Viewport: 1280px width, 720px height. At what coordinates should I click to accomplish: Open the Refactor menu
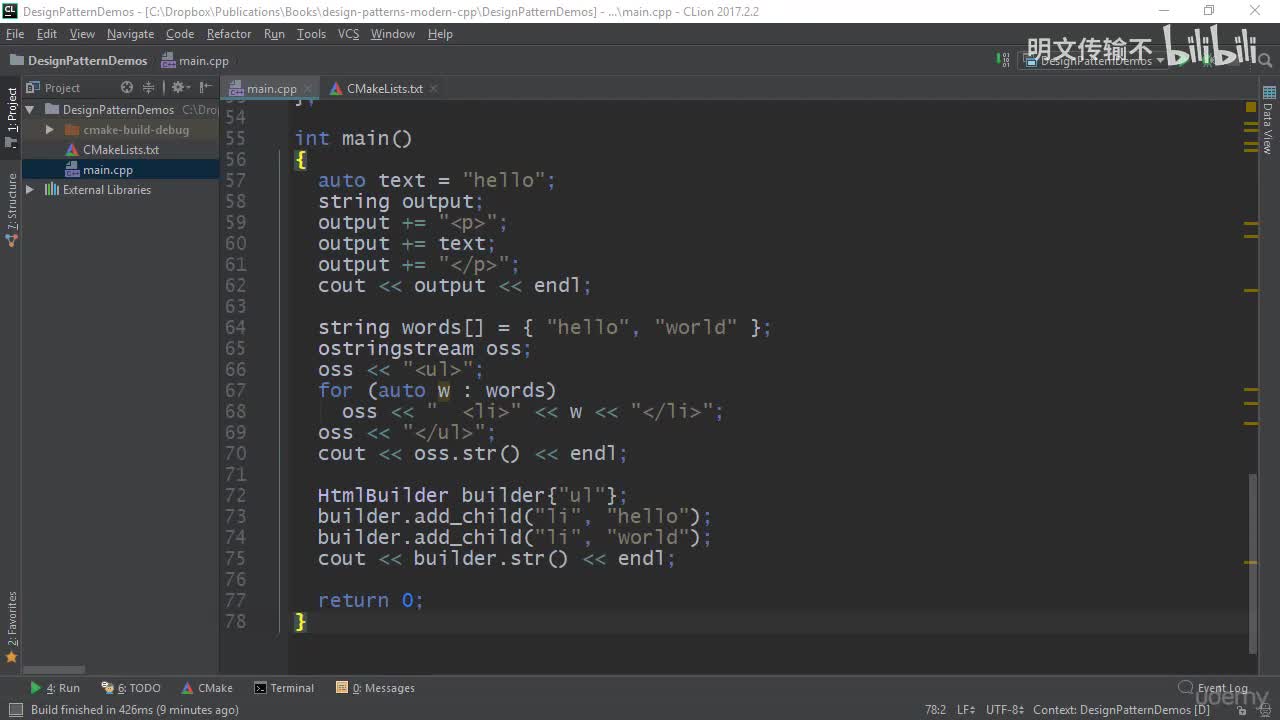click(x=229, y=34)
